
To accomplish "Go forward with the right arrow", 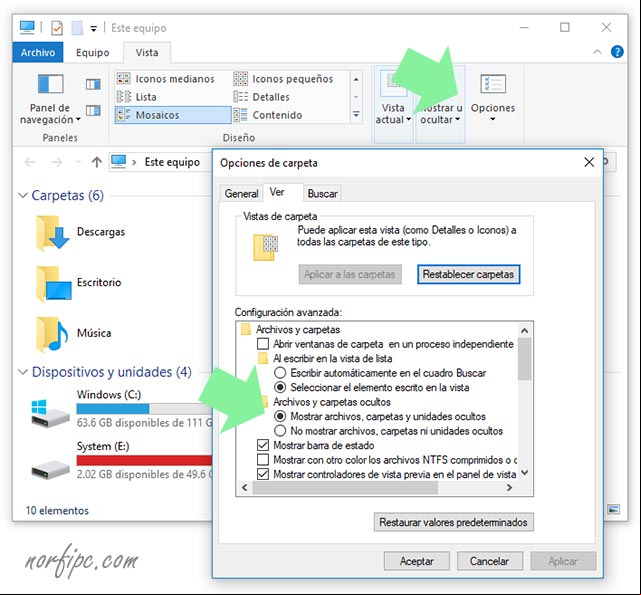I will coord(56,162).
